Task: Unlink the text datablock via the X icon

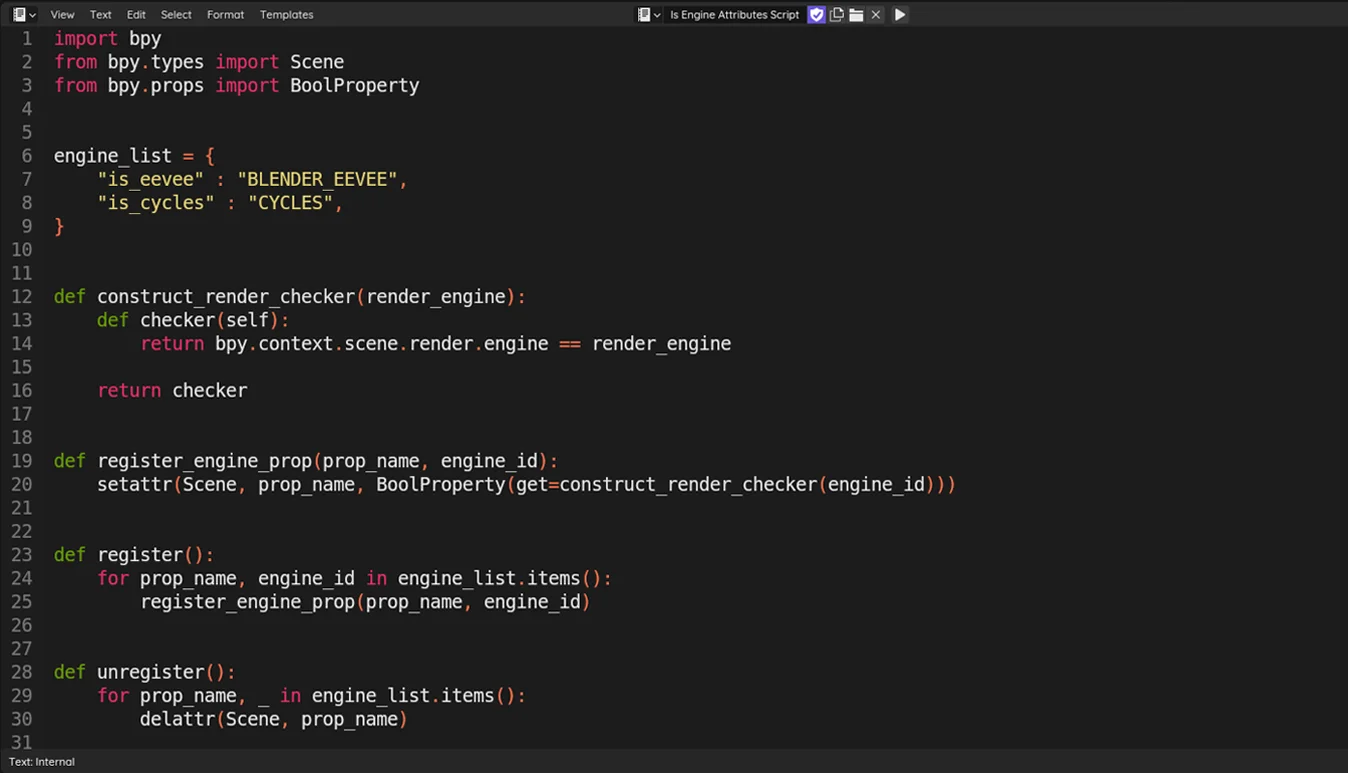Action: (875, 14)
